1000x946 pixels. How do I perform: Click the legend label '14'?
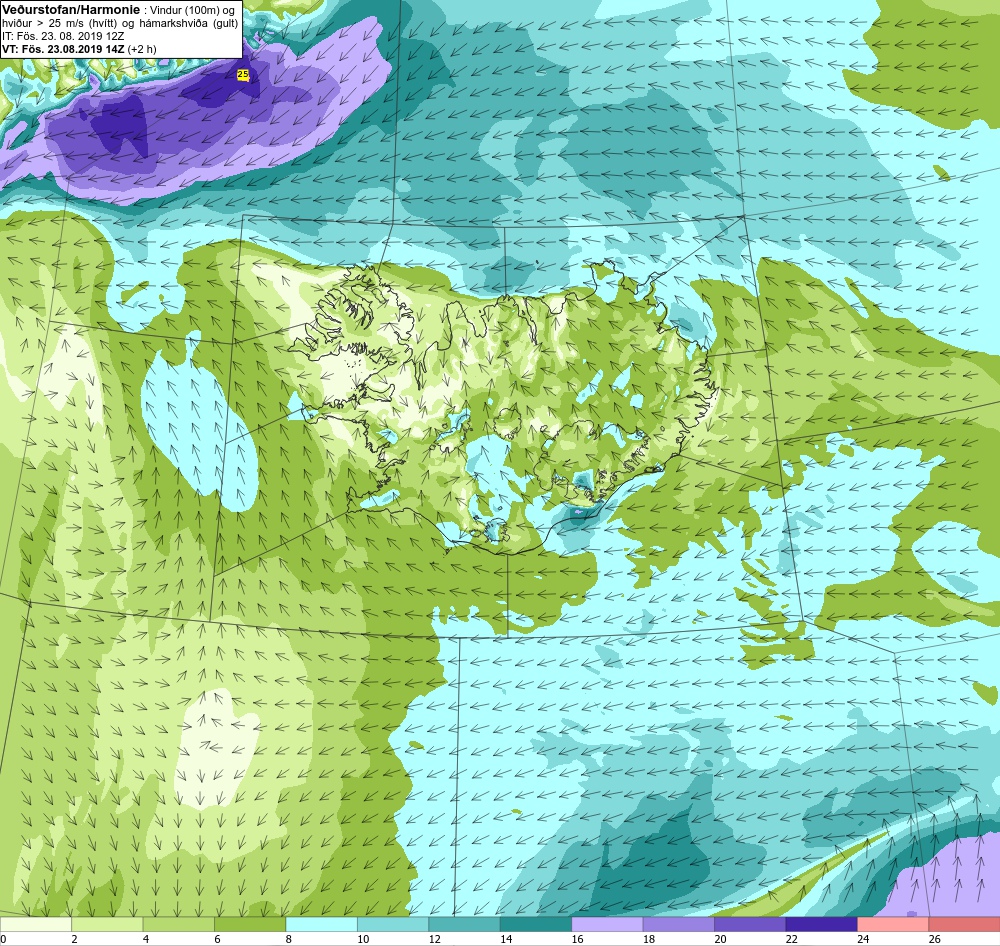[506, 939]
